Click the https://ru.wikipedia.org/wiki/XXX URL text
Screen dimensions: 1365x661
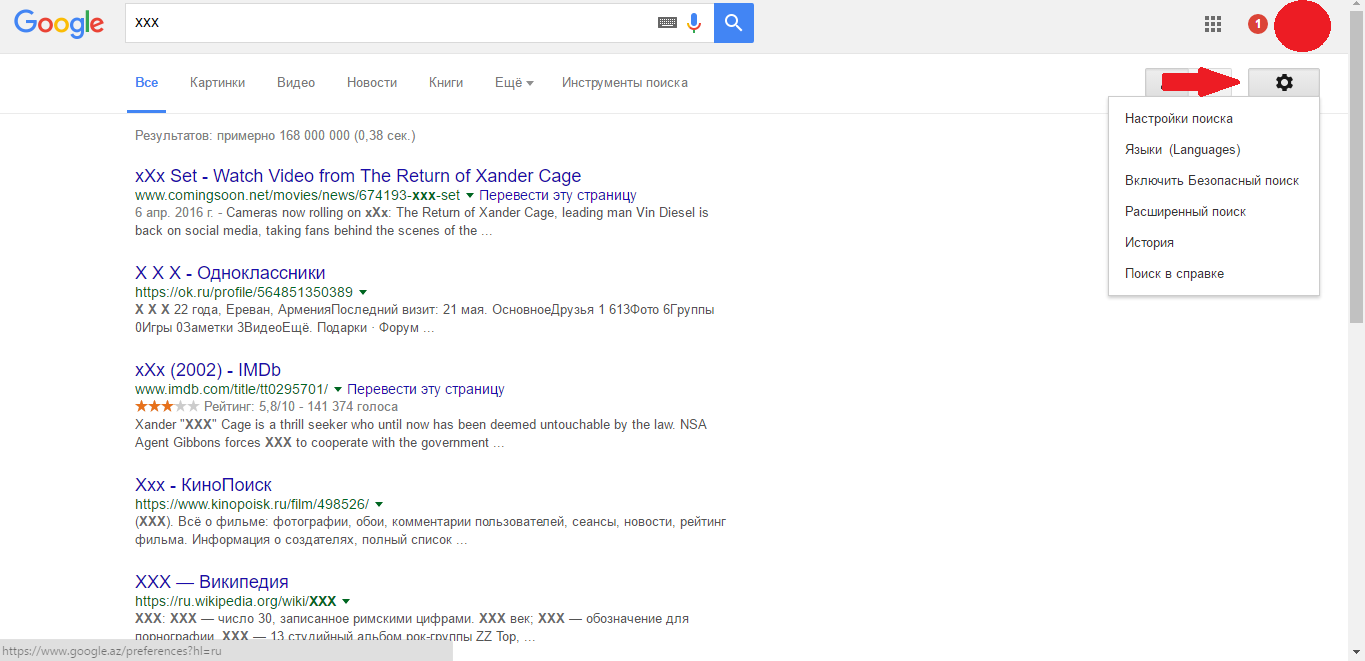(x=236, y=601)
